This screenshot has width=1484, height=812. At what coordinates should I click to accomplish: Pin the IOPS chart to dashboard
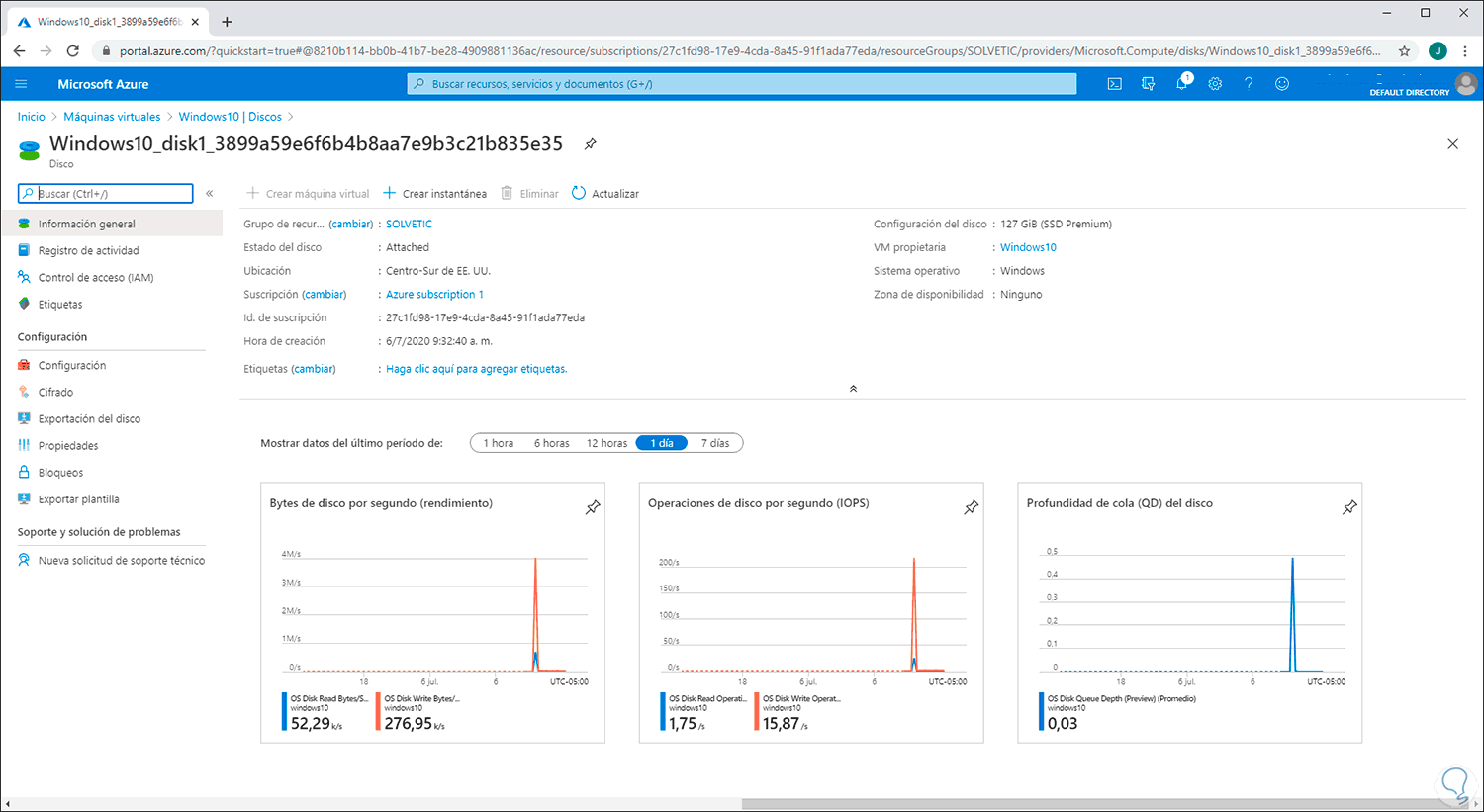[x=971, y=507]
